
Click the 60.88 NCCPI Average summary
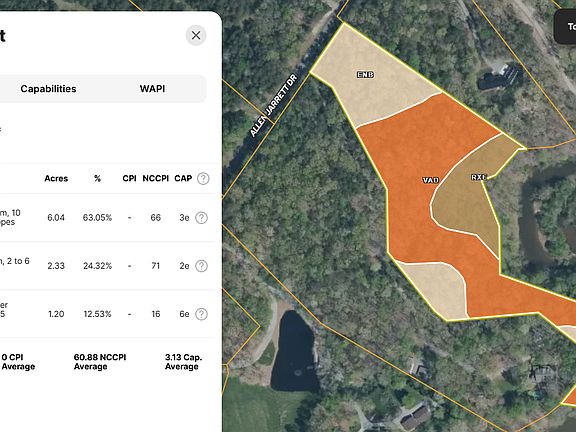click(100, 362)
